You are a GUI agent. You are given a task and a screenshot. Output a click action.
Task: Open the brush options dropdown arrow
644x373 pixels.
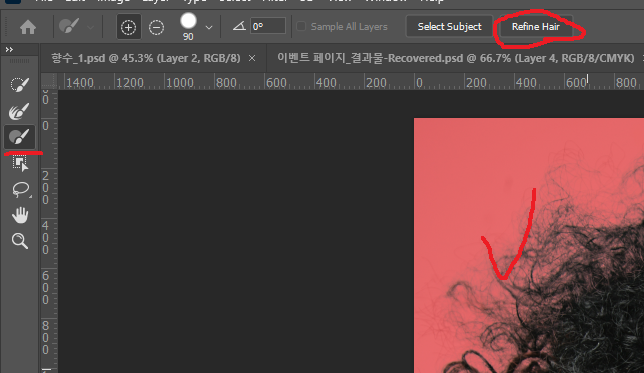[209, 28]
